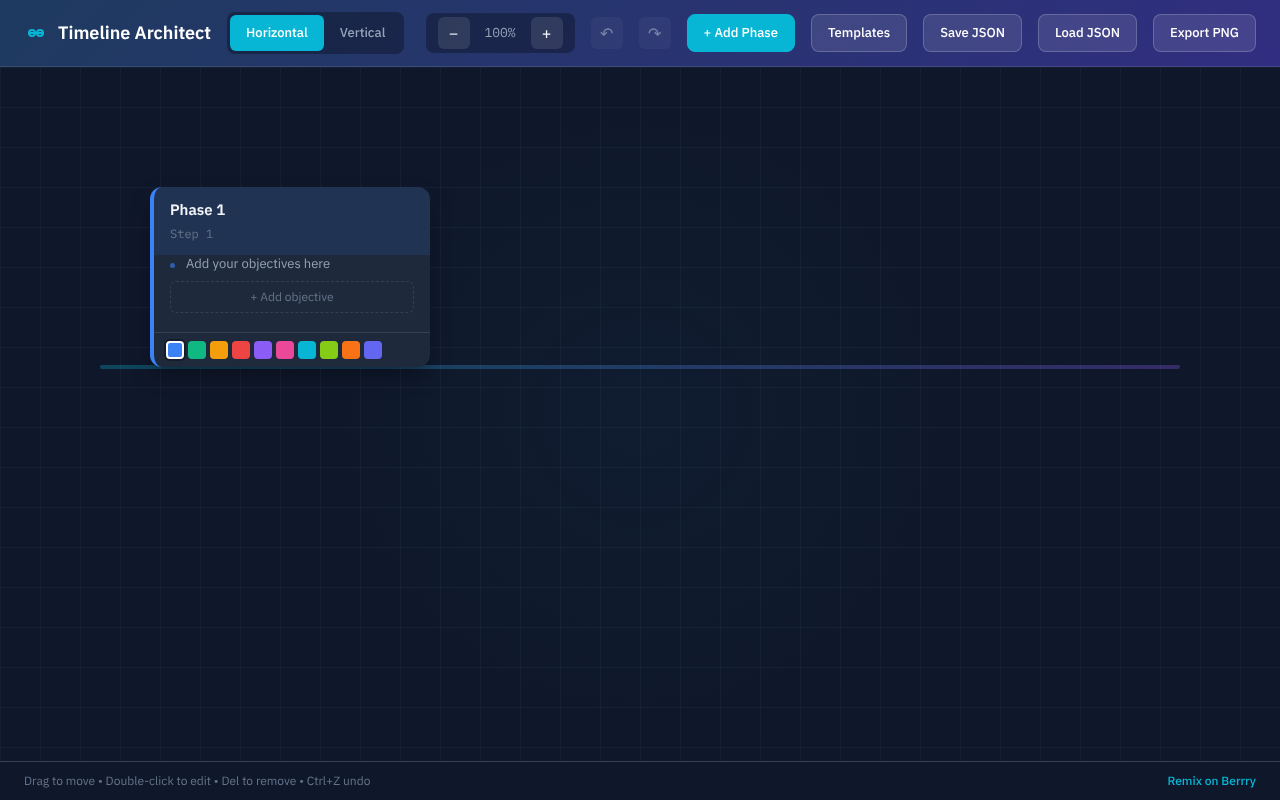
Task: Click the 100% zoom level display
Action: point(499,32)
